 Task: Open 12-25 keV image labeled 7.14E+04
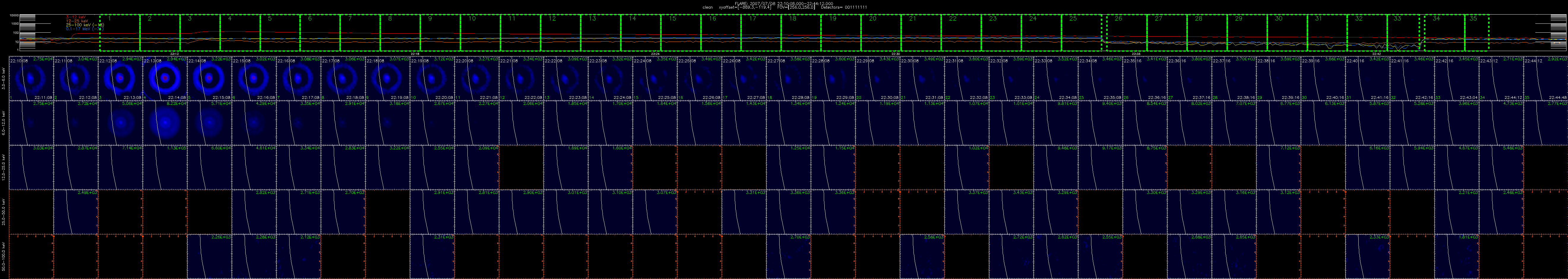pos(121,167)
